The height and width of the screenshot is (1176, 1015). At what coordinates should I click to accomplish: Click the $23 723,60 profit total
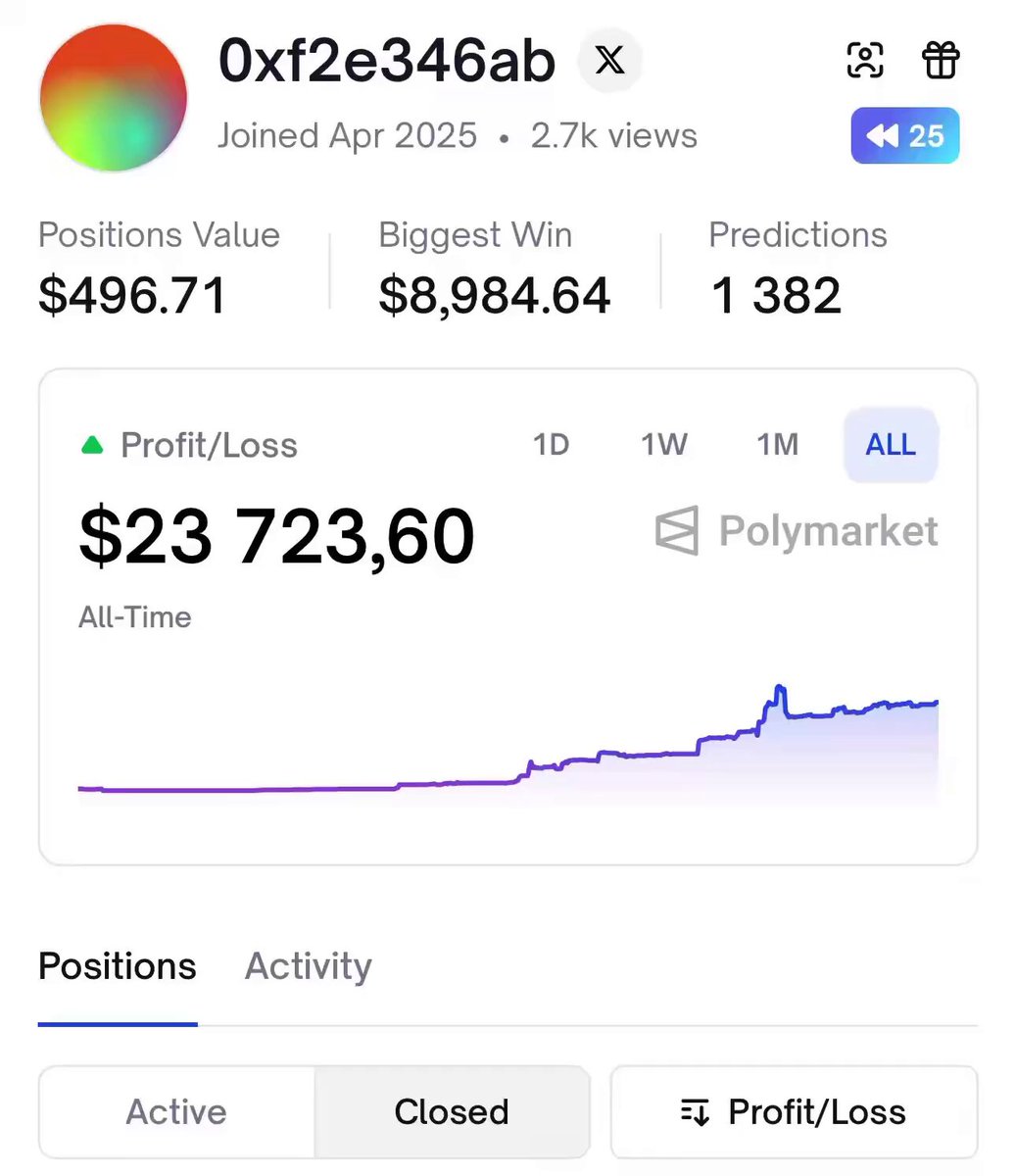pyautogui.click(x=276, y=537)
